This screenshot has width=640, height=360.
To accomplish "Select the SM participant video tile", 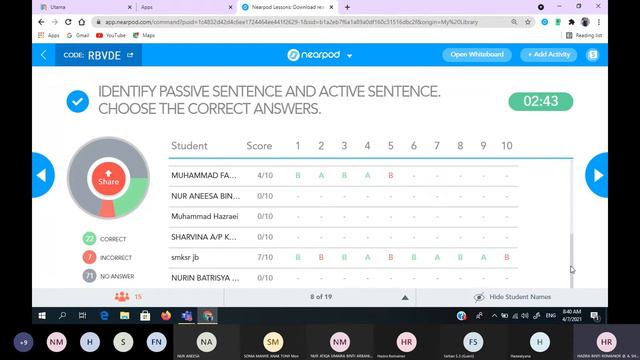I will click(x=273, y=342).
